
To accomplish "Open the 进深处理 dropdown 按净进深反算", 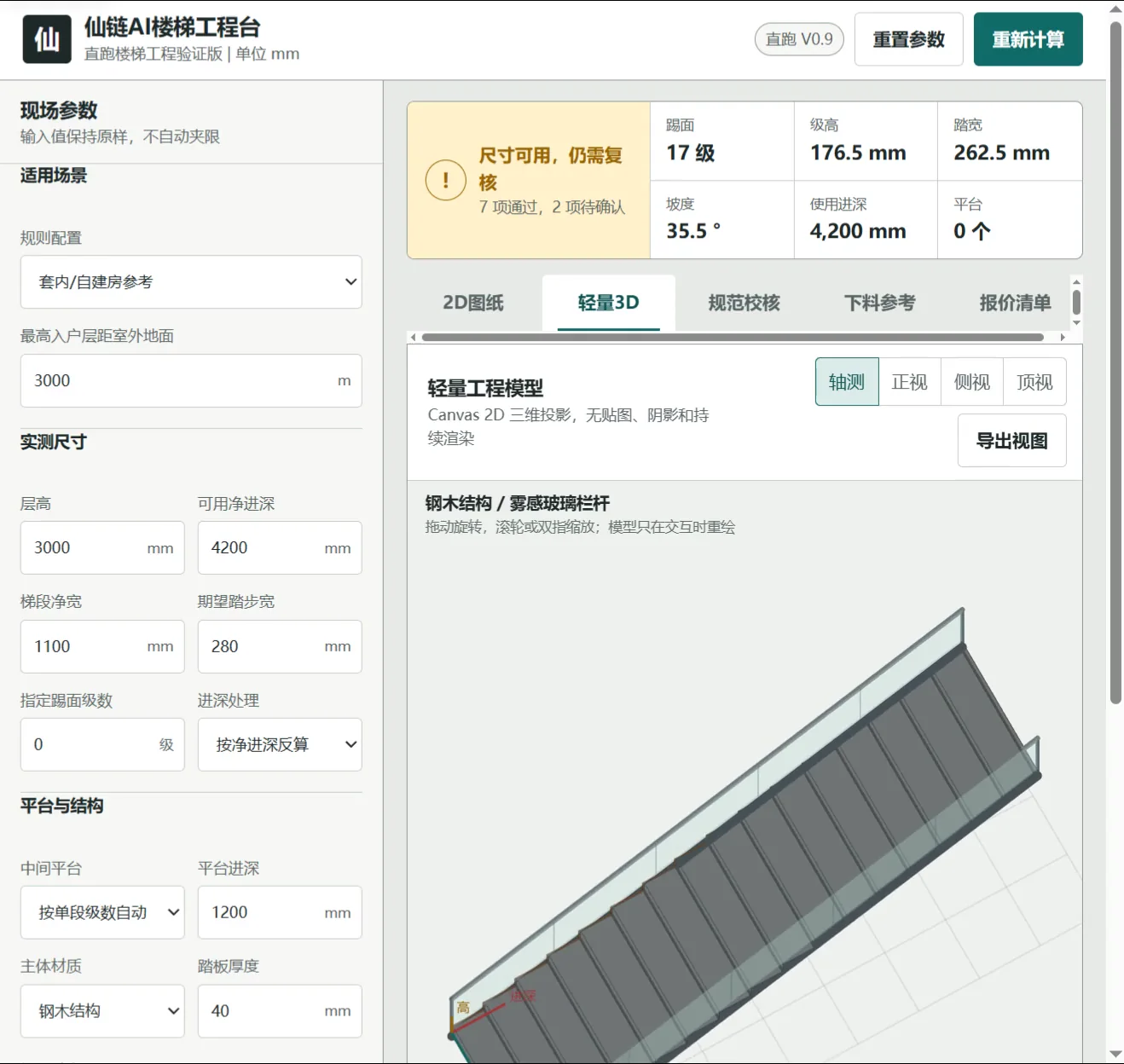I will tap(280, 745).
